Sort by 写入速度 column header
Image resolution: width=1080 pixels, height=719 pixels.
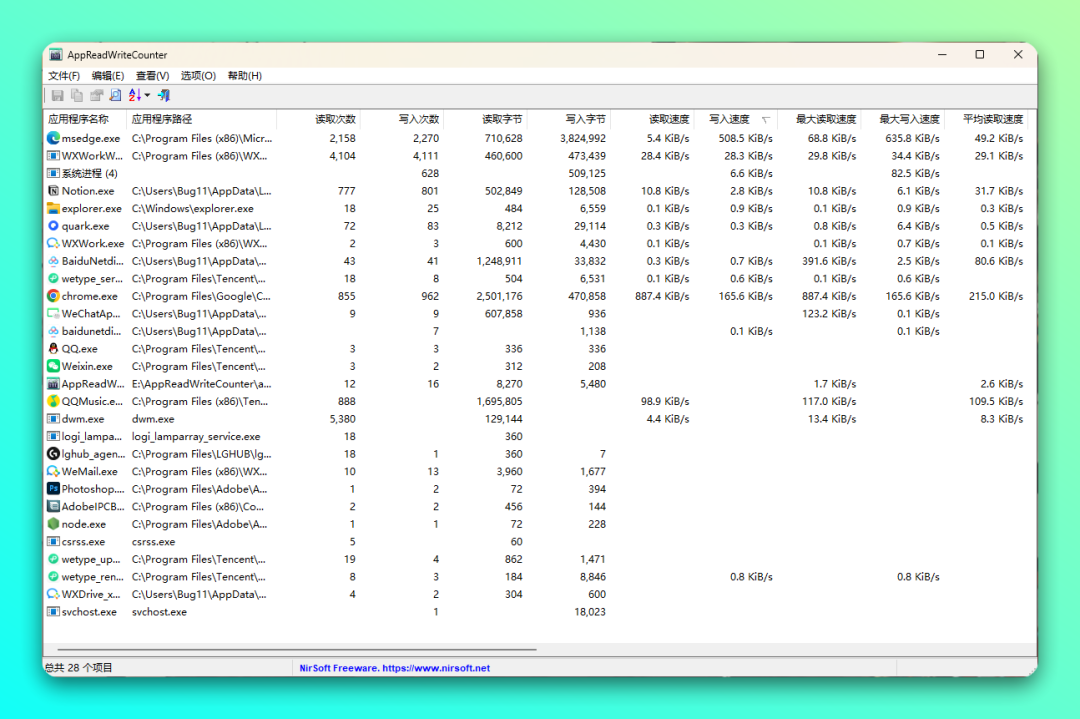pyautogui.click(x=729, y=119)
